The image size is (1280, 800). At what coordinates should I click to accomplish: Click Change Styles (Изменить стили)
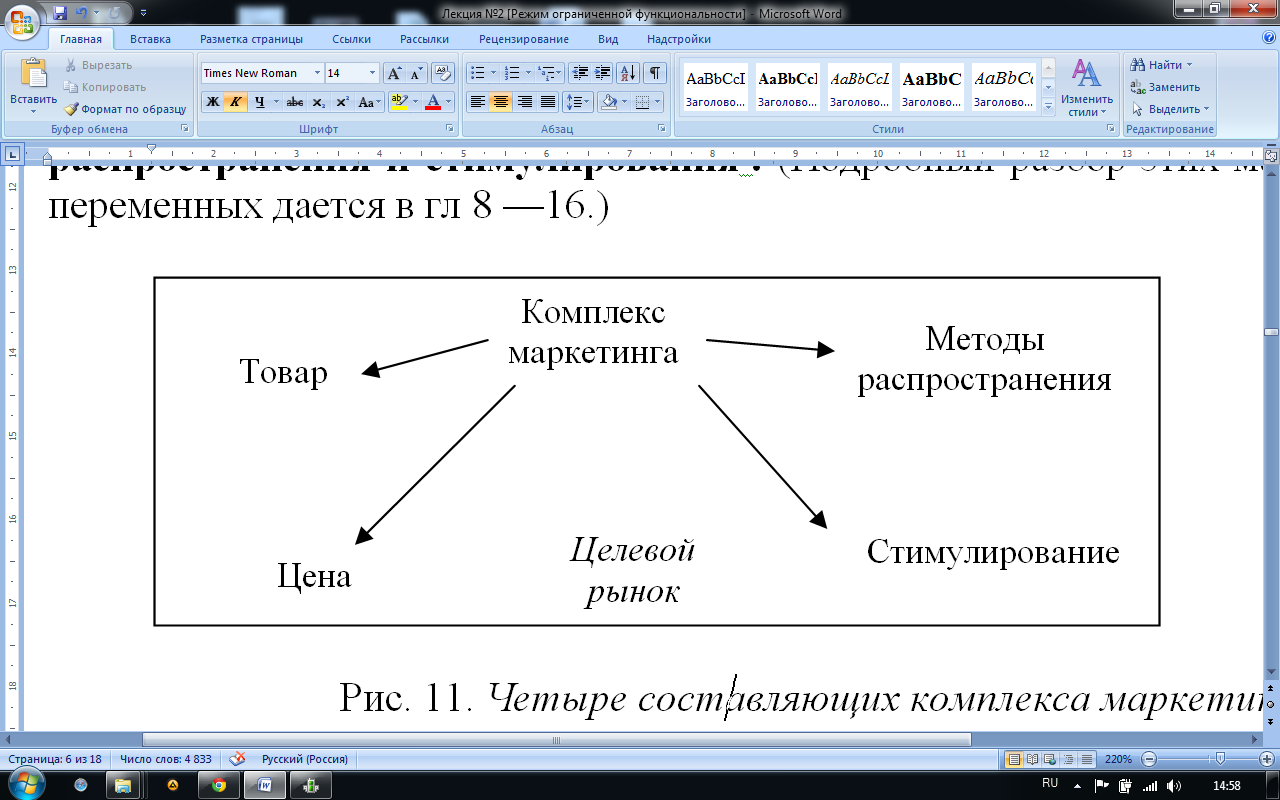pyautogui.click(x=1087, y=87)
